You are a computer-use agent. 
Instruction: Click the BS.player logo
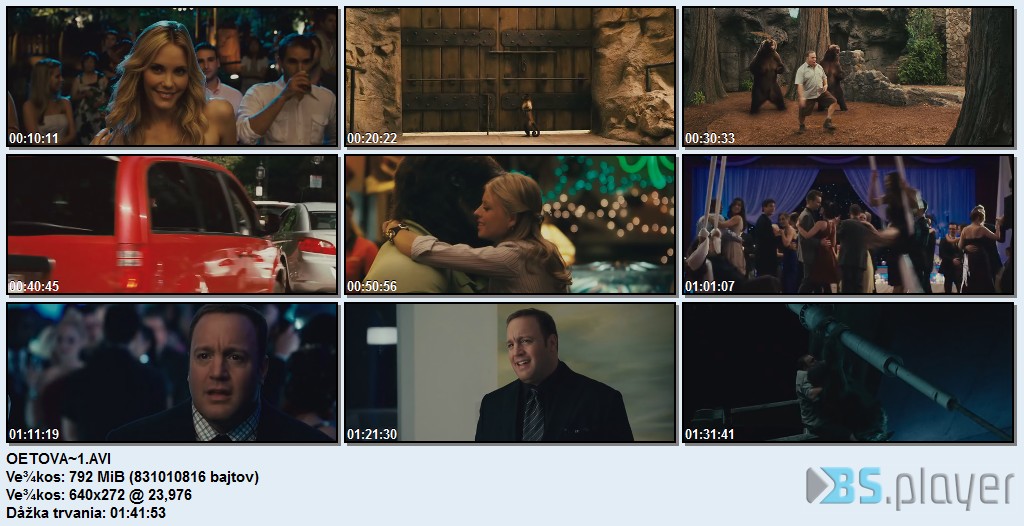[x=910, y=487]
